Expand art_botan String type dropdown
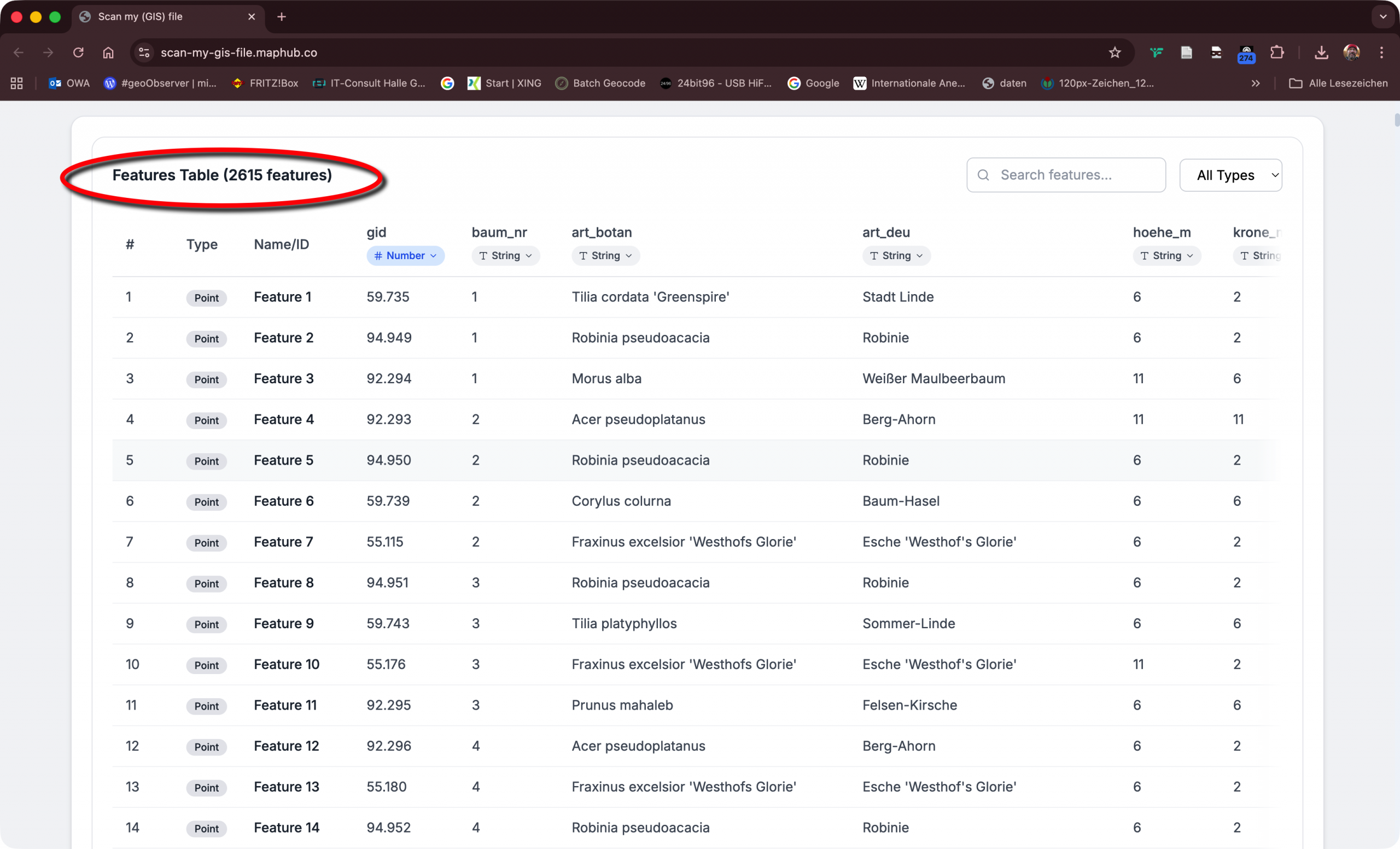 coord(605,255)
